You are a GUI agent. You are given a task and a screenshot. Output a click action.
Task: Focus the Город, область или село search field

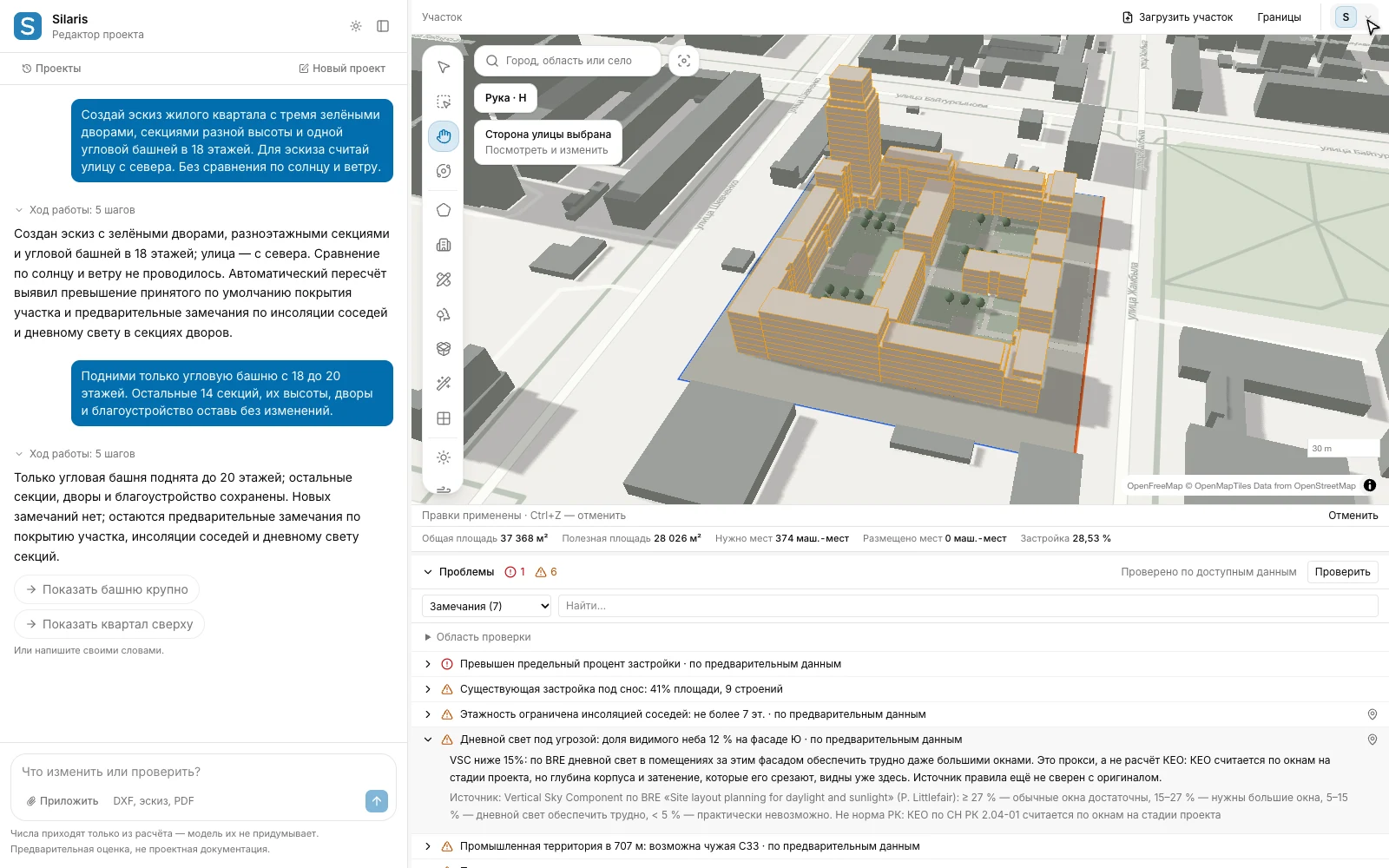[x=568, y=61]
